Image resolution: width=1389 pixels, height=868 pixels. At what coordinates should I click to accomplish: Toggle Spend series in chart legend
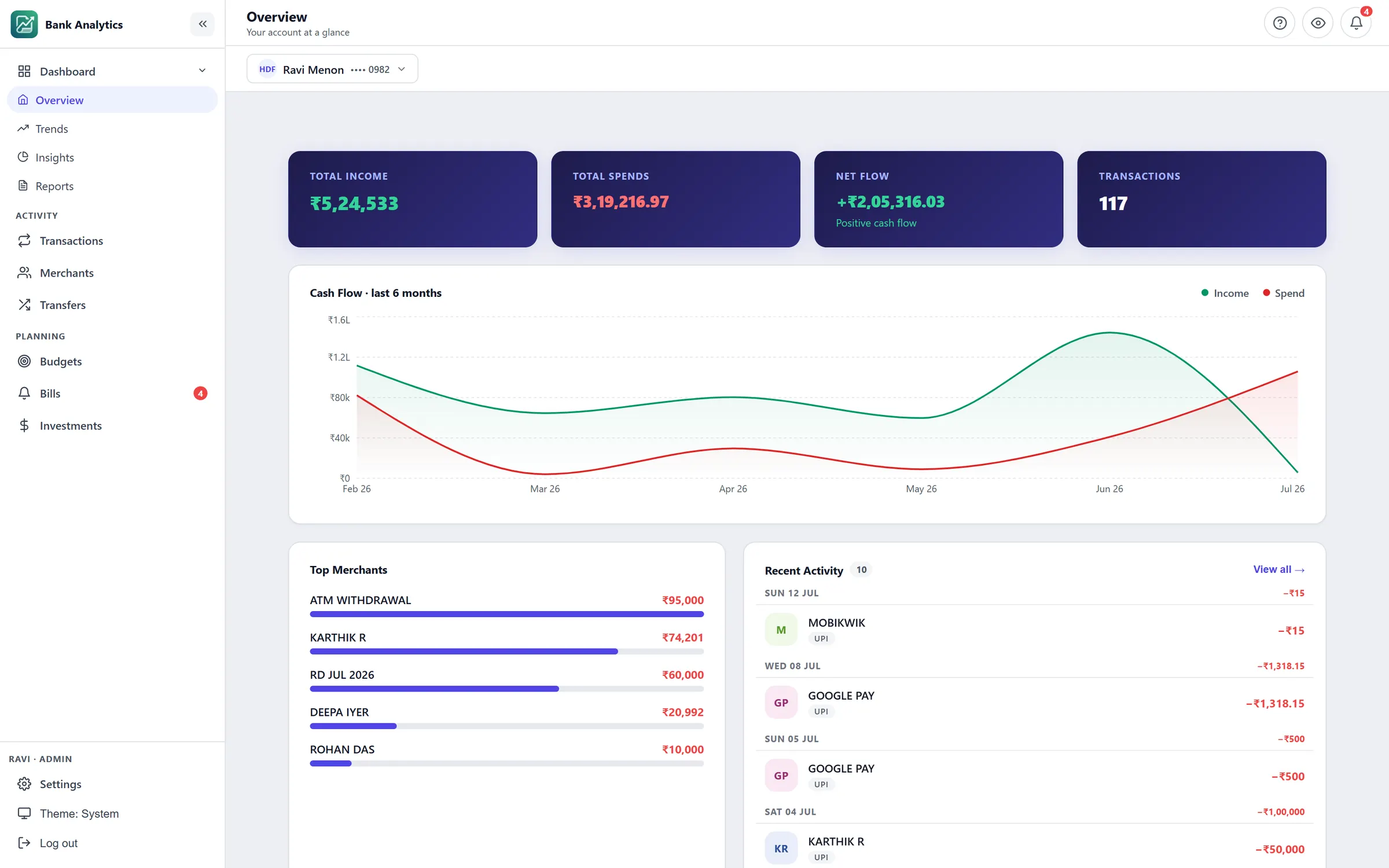pyautogui.click(x=1284, y=293)
